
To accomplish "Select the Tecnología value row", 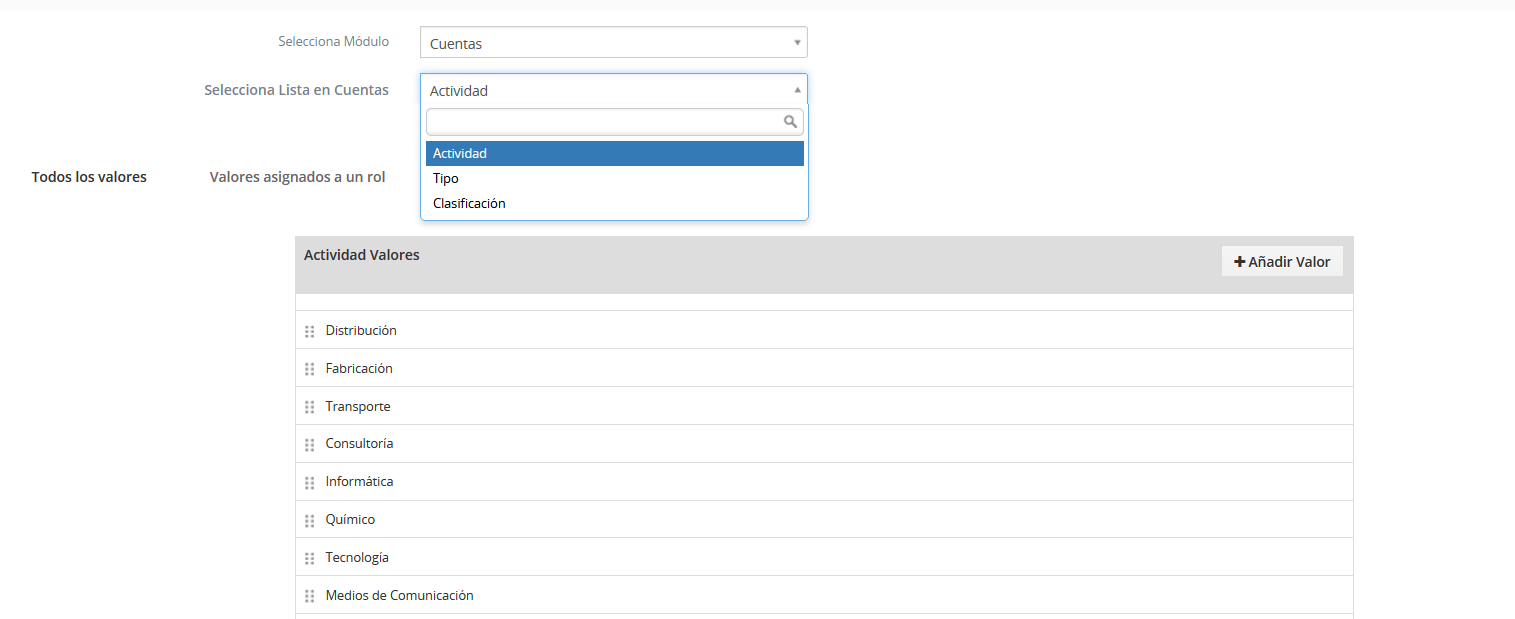I will pyautogui.click(x=824, y=558).
